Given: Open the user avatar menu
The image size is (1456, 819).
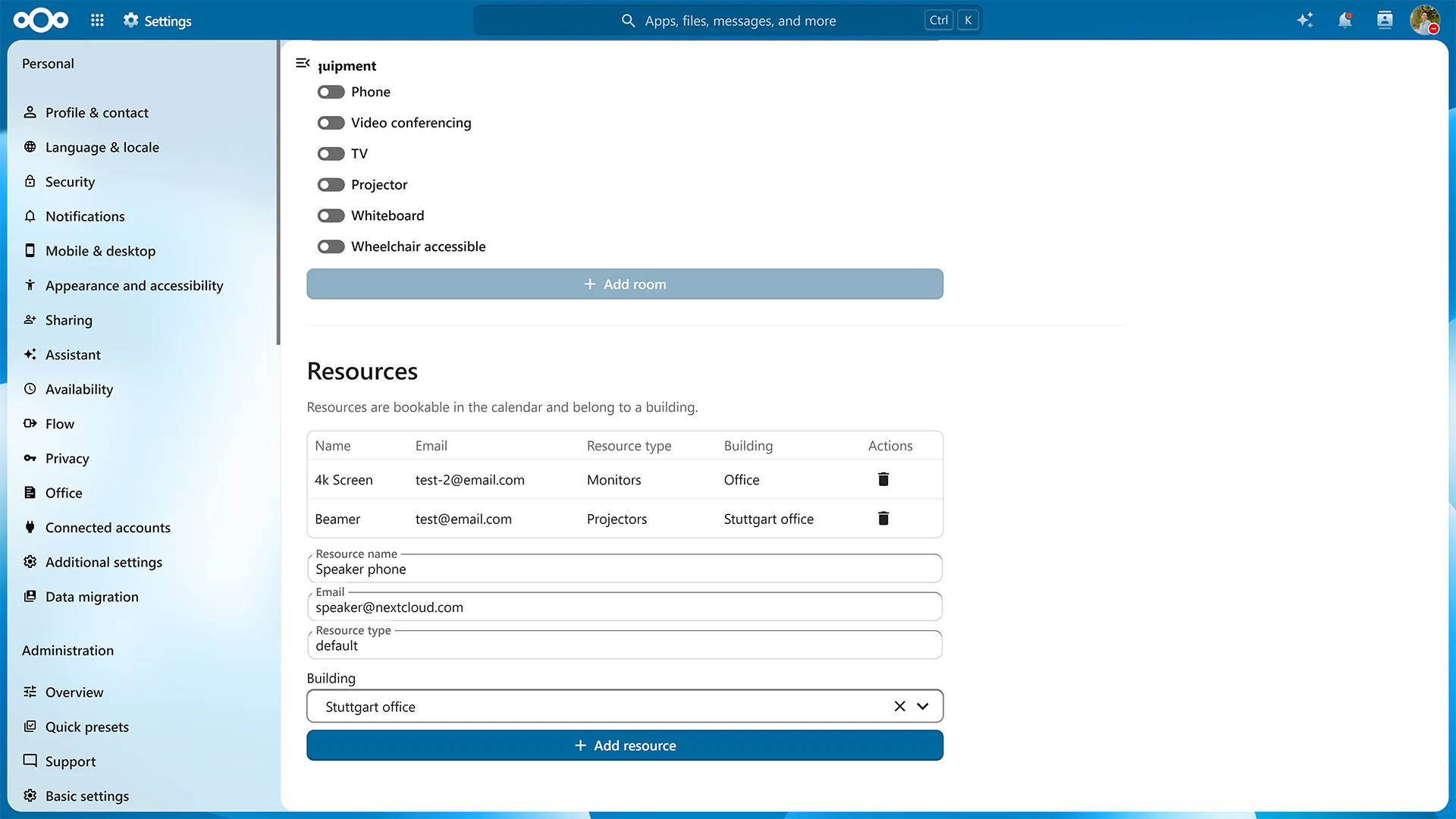Looking at the screenshot, I should [1425, 20].
